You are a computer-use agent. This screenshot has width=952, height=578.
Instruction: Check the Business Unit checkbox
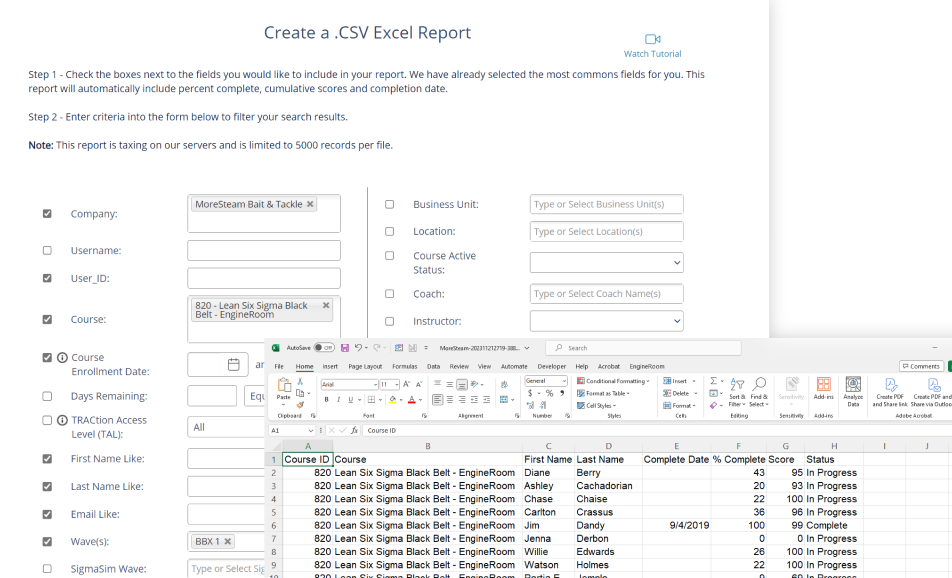[390, 205]
